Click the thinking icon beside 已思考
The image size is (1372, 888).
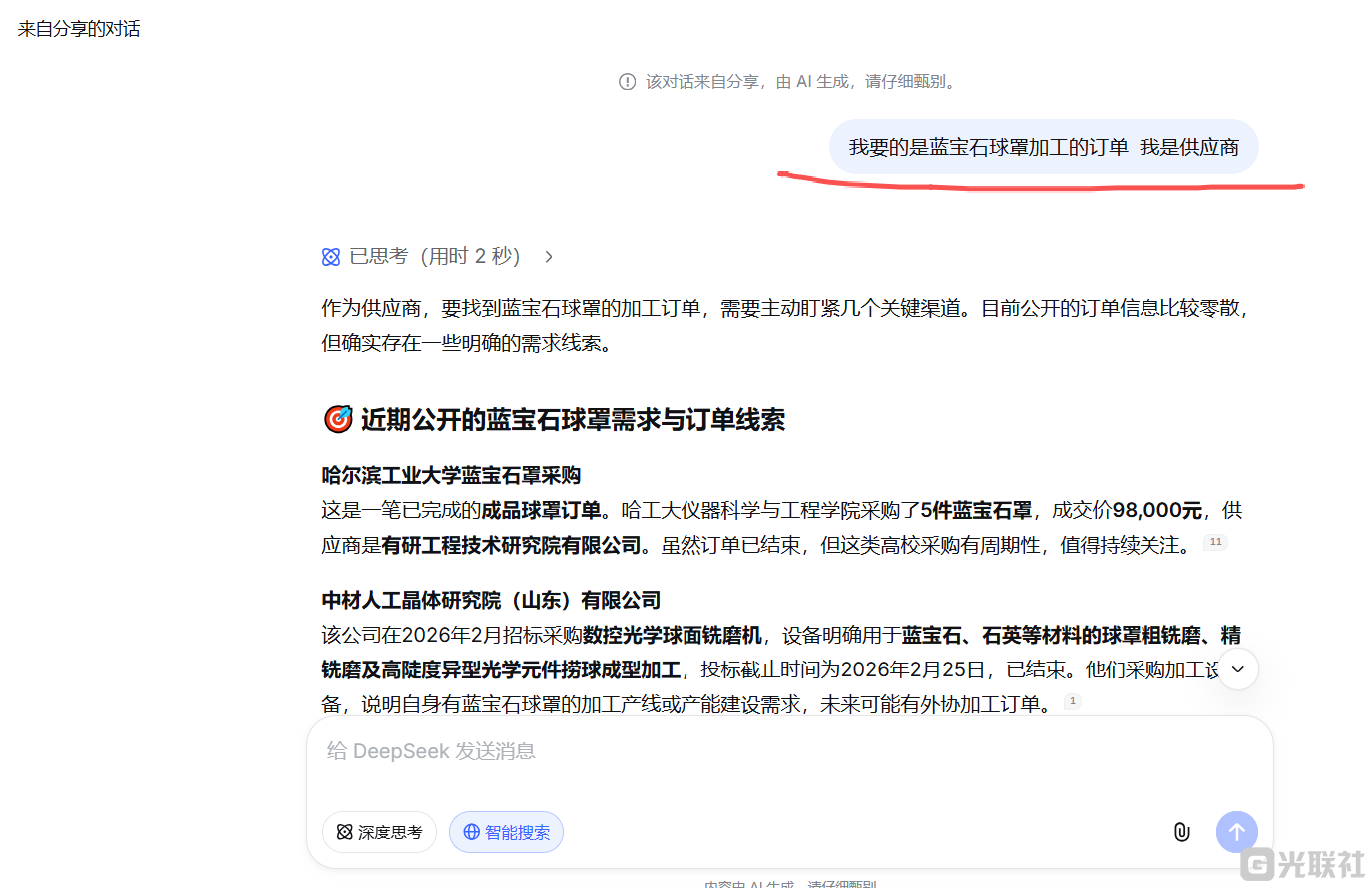tap(331, 257)
